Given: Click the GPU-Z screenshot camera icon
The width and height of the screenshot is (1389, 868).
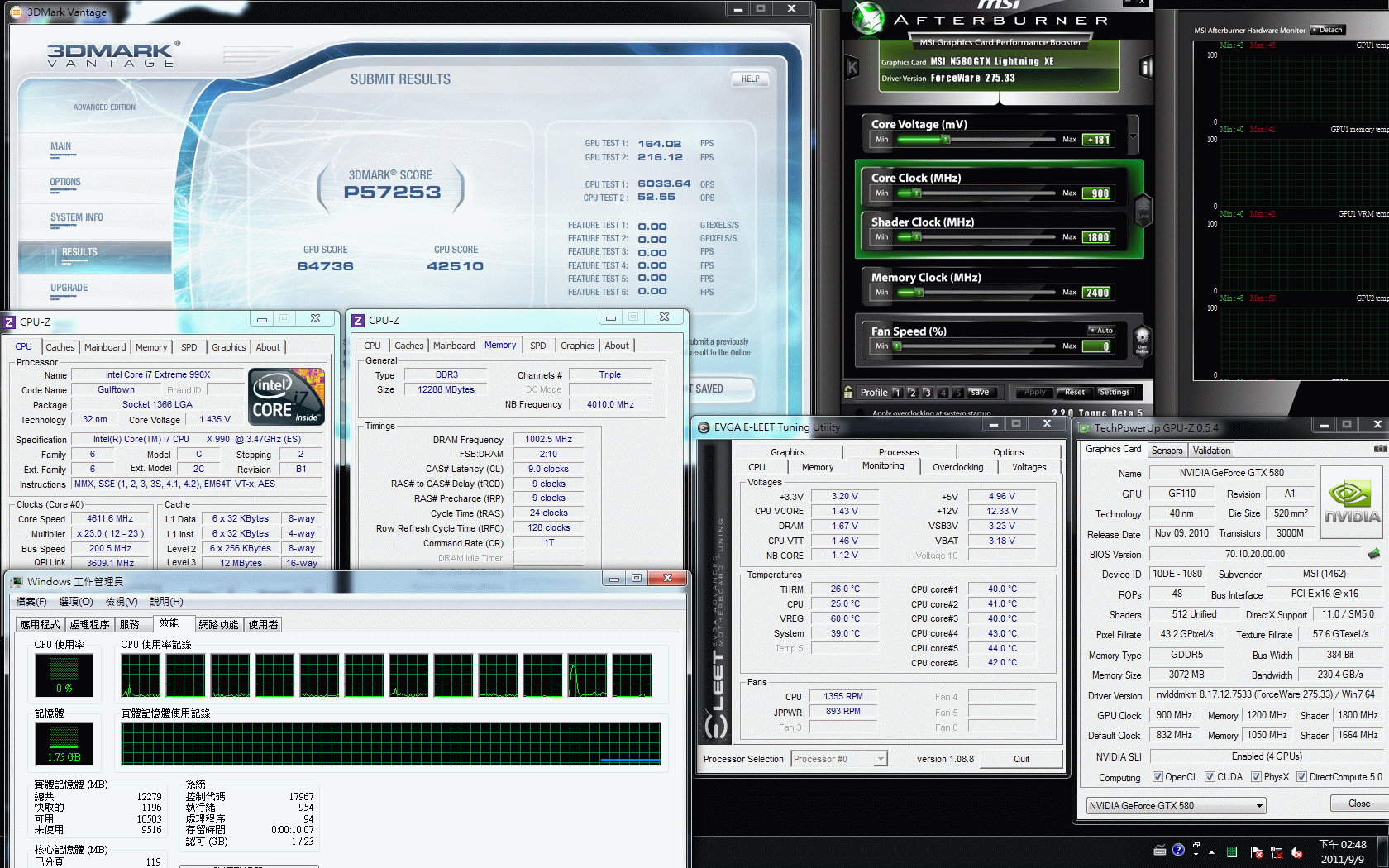Looking at the screenshot, I should tap(1380, 449).
